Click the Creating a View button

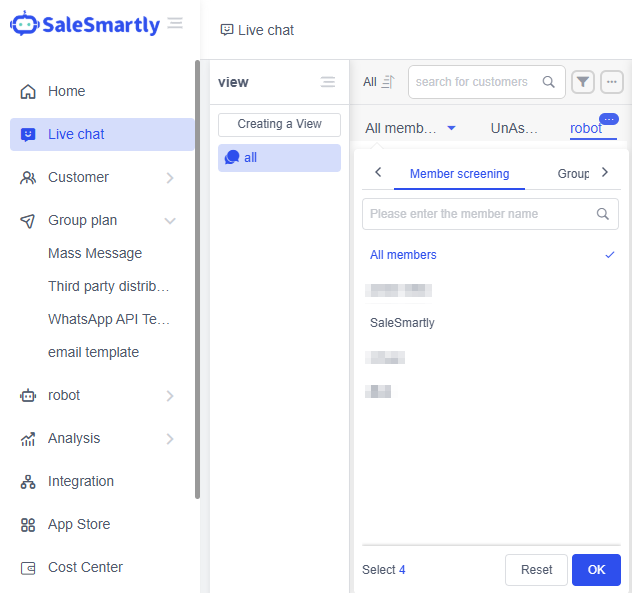click(279, 124)
